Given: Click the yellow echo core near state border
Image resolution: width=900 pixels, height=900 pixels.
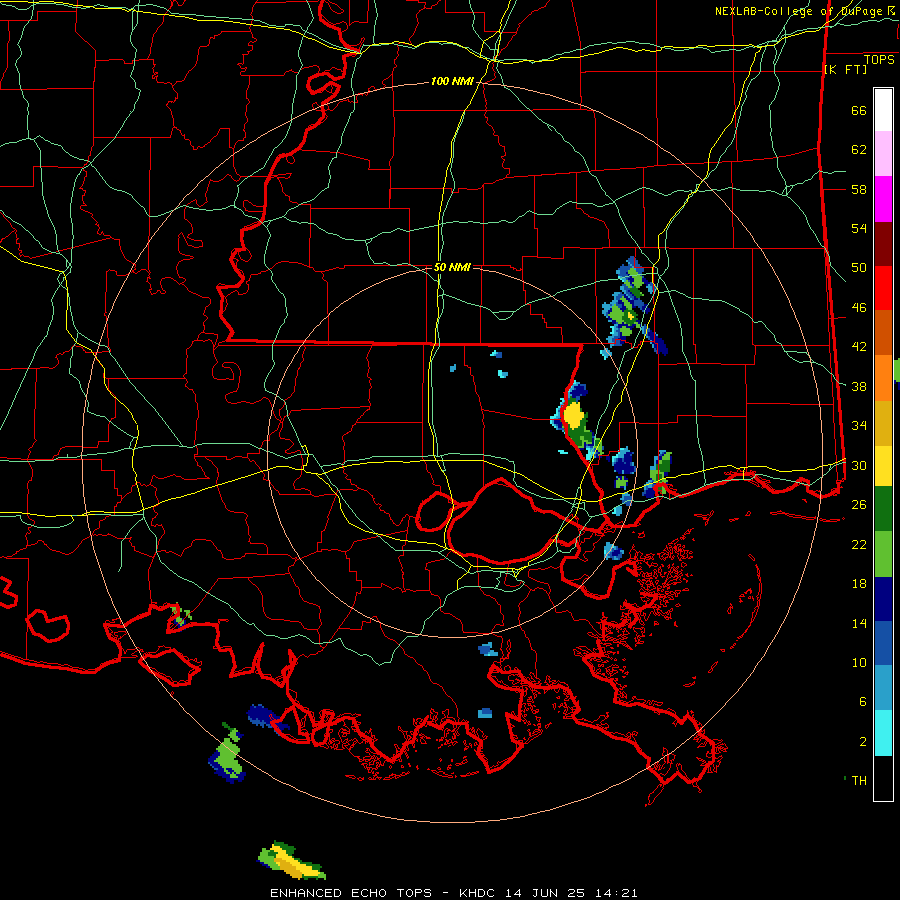Looking at the screenshot, I should click(573, 416).
